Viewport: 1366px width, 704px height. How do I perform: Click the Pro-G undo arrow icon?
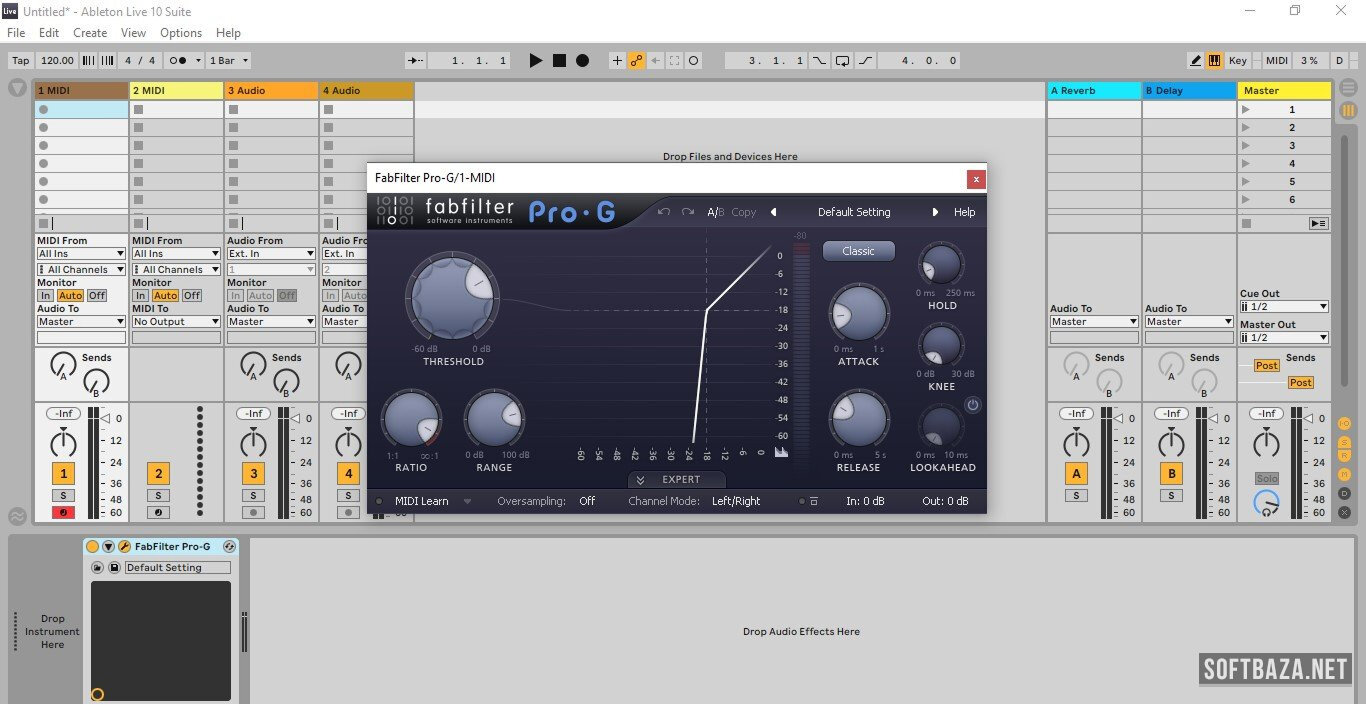coord(664,212)
